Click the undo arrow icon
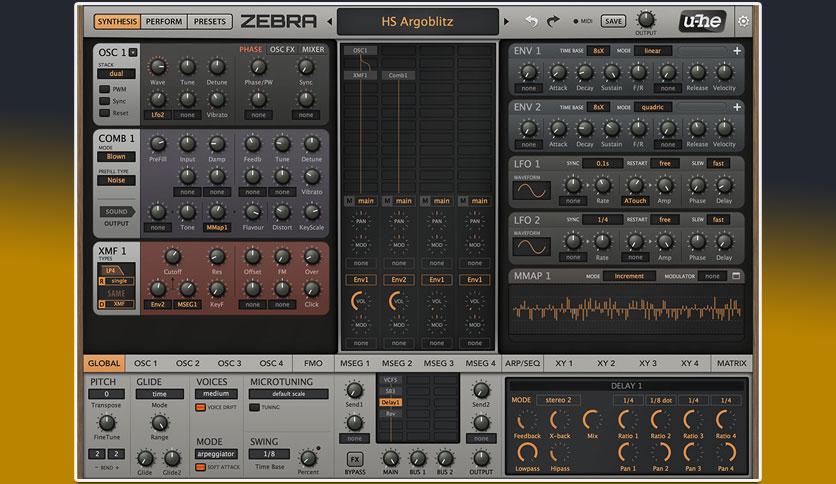This screenshot has width=836, height=484. (x=532, y=21)
